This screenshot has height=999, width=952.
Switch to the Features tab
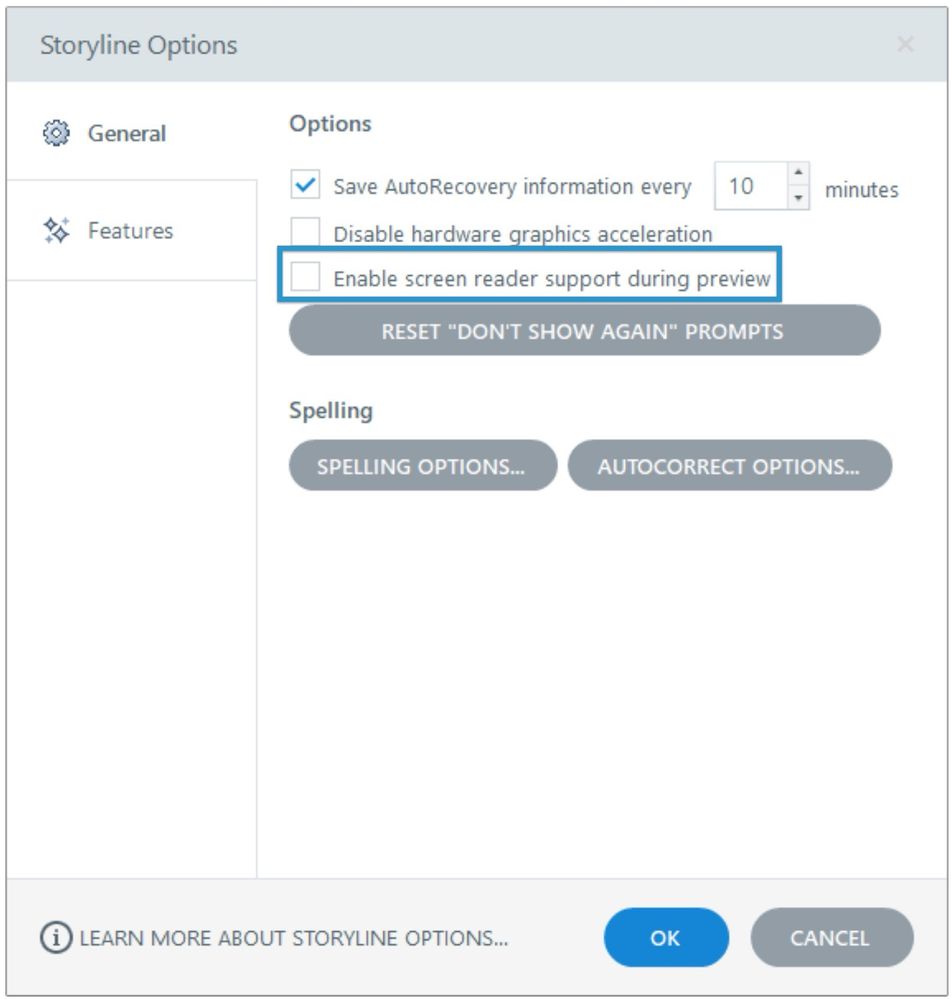pos(130,231)
